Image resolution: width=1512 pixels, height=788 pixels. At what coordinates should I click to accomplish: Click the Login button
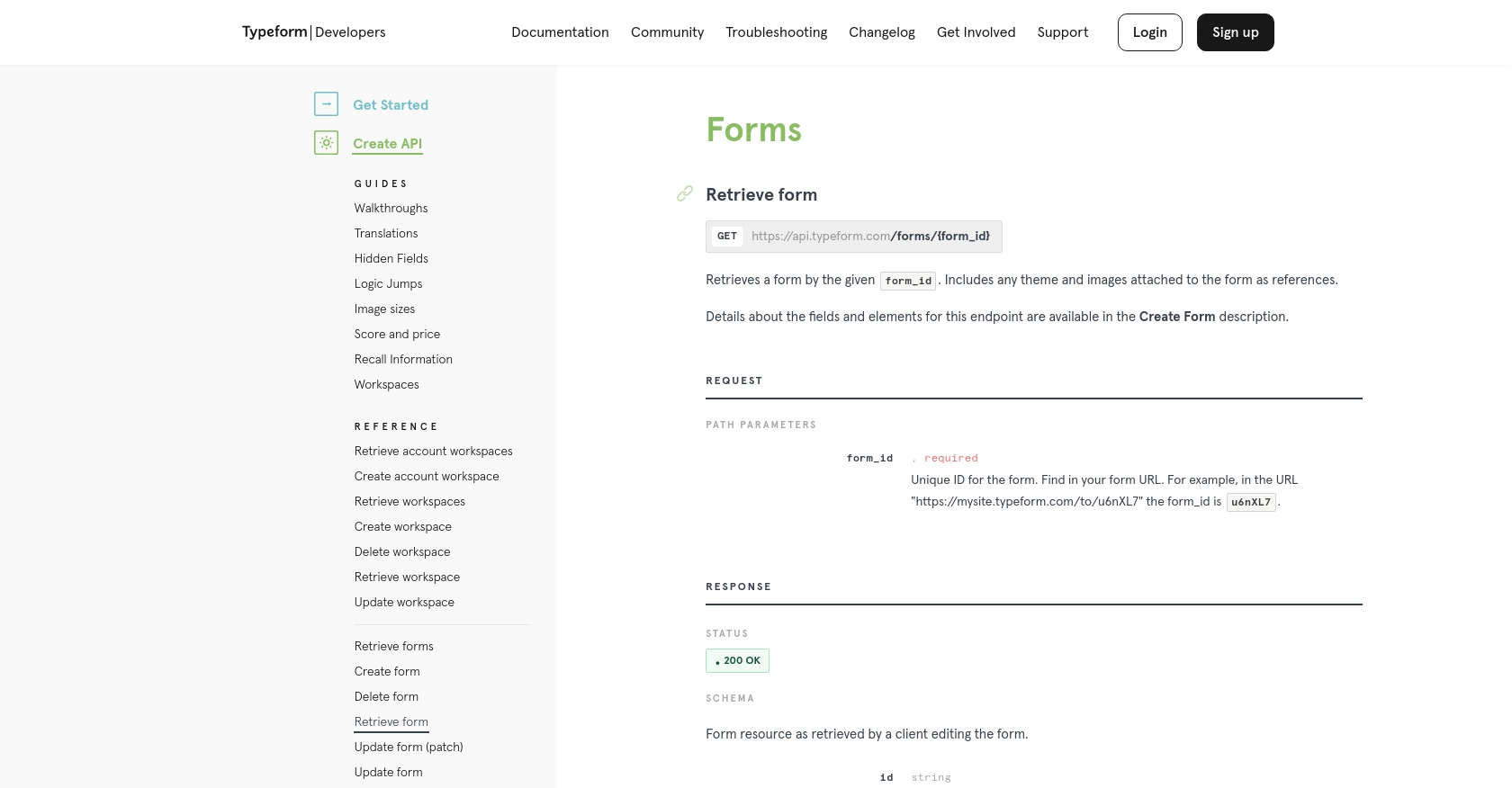[1150, 32]
